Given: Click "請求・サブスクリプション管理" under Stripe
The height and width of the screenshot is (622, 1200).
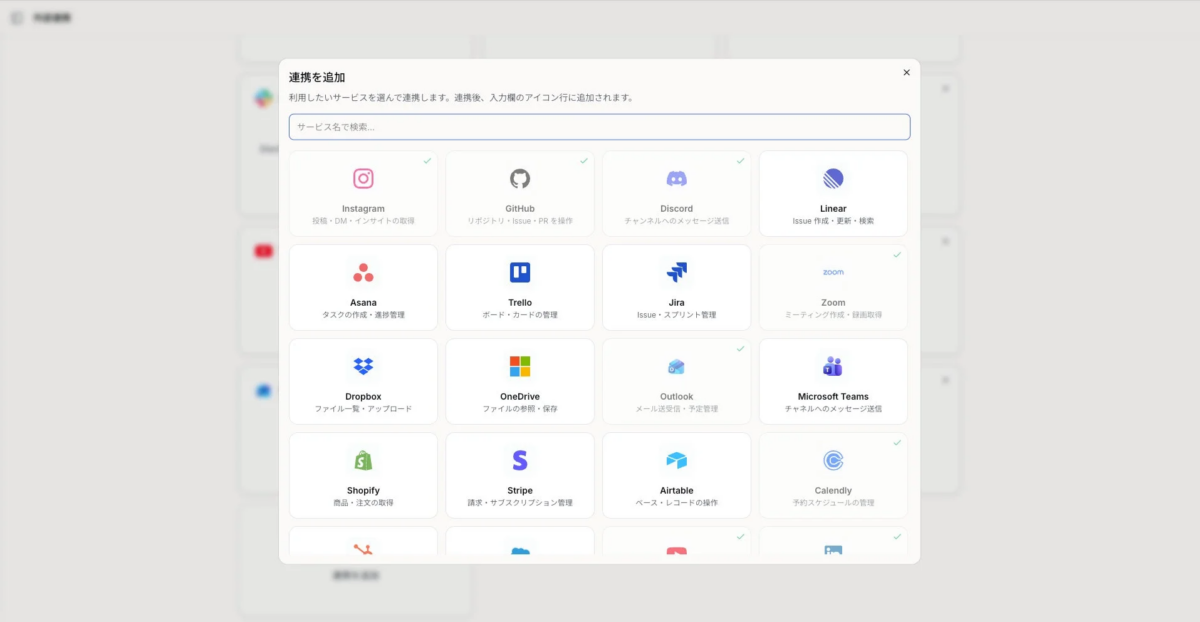Looking at the screenshot, I should click(520, 503).
